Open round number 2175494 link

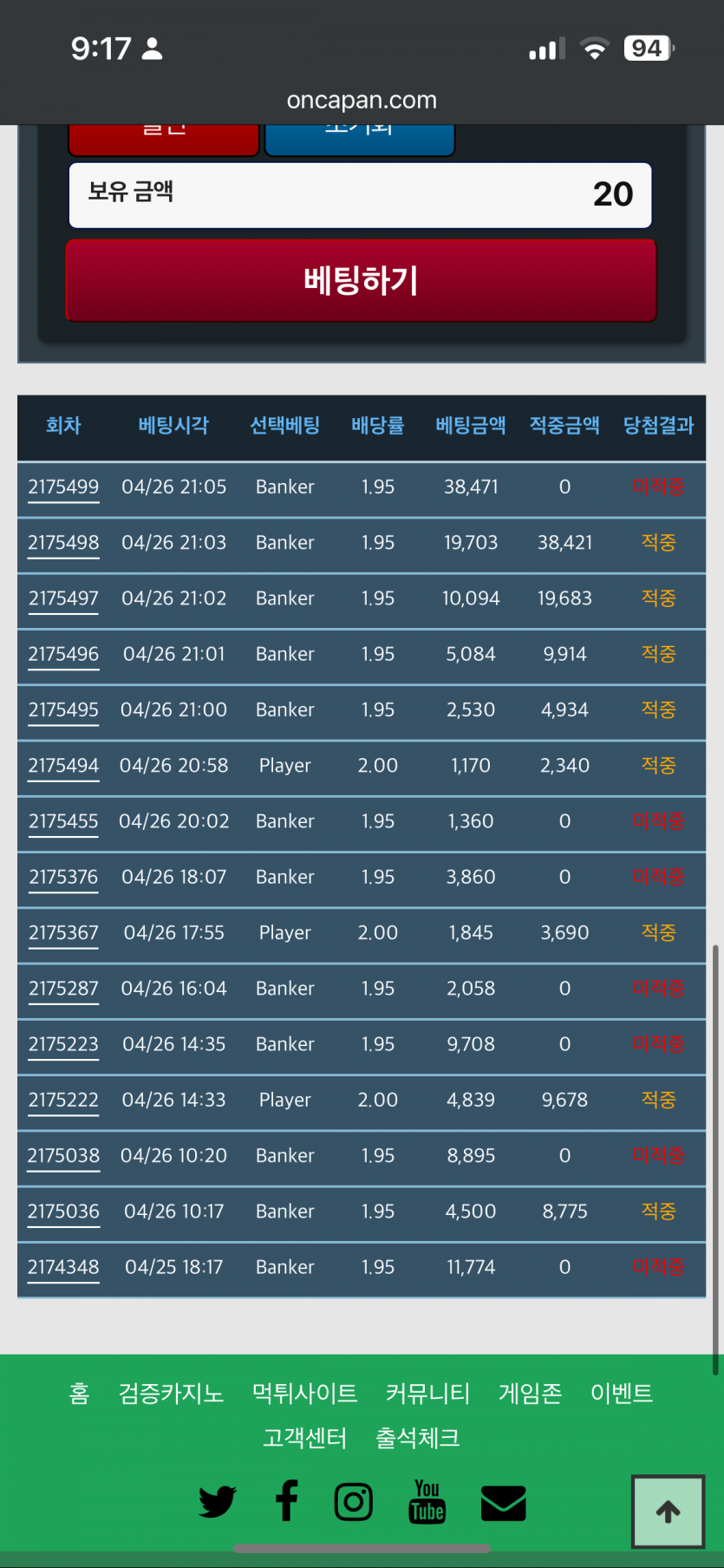(63, 766)
